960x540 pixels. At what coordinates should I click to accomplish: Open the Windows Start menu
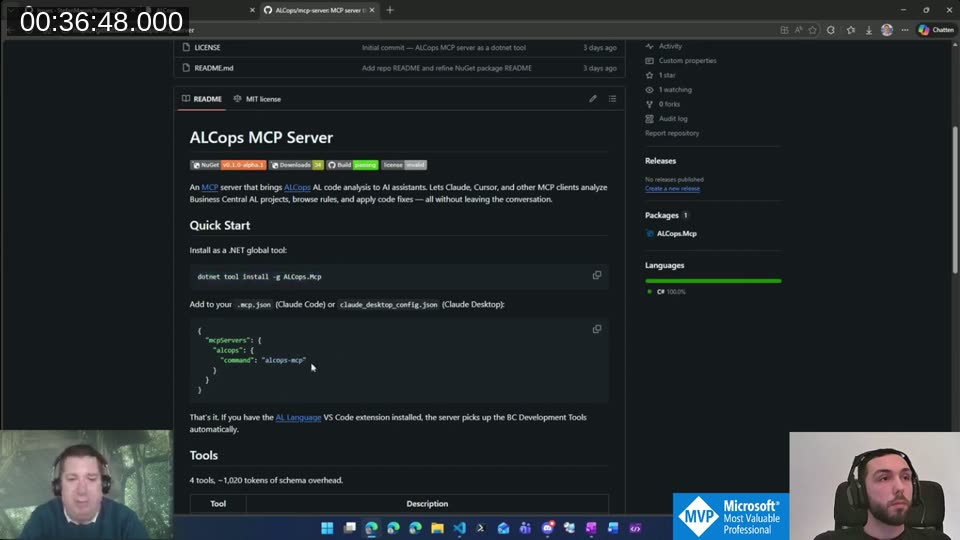click(327, 528)
